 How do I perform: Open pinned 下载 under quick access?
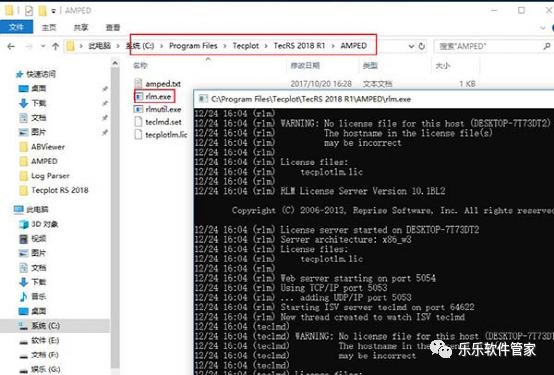[x=39, y=103]
